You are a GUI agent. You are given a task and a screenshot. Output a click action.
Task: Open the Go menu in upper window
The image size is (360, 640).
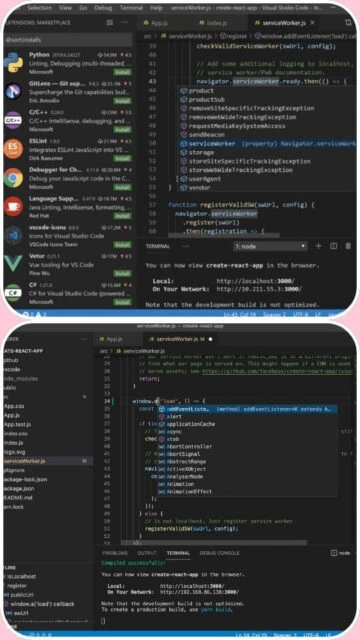pyautogui.click(x=83, y=8)
